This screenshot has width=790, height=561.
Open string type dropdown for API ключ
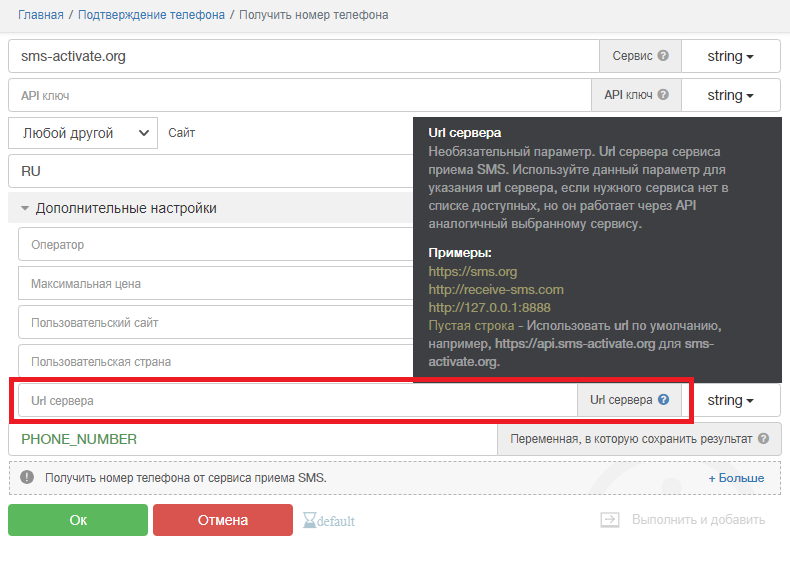(x=730, y=96)
